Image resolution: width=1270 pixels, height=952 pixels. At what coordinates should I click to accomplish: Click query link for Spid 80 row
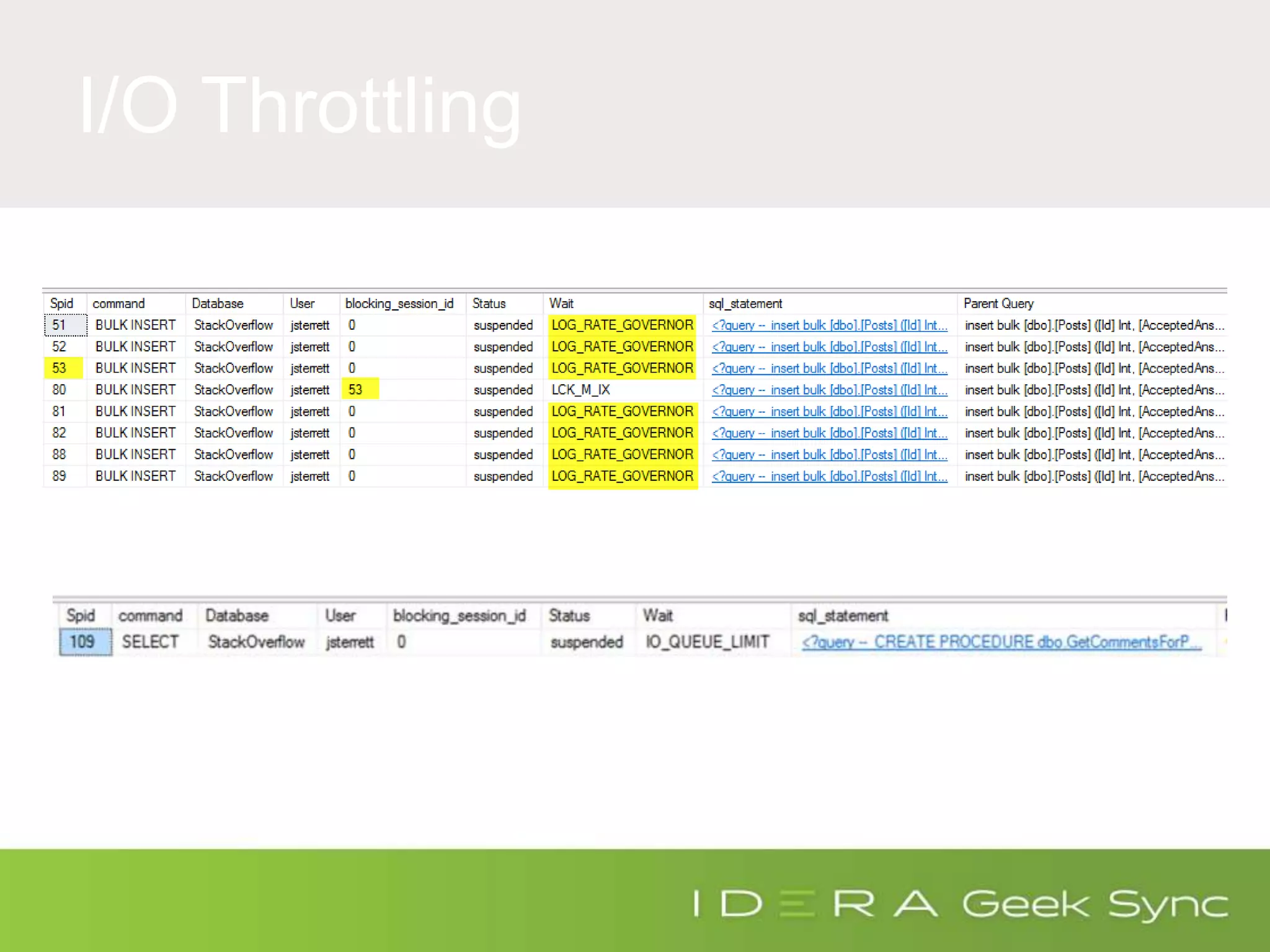pyautogui.click(x=829, y=390)
